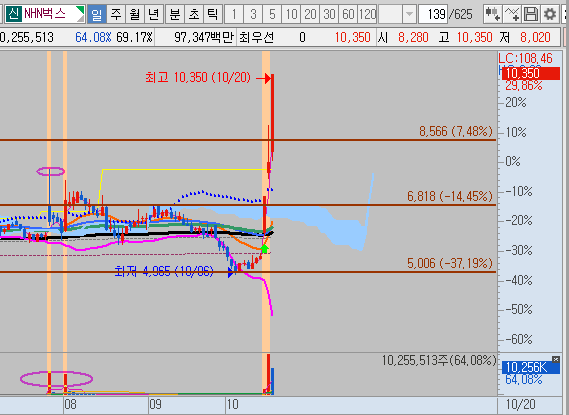This screenshot has height=415, width=569.
Task: Open the add candlestick chart icon
Action: (x=493, y=14)
